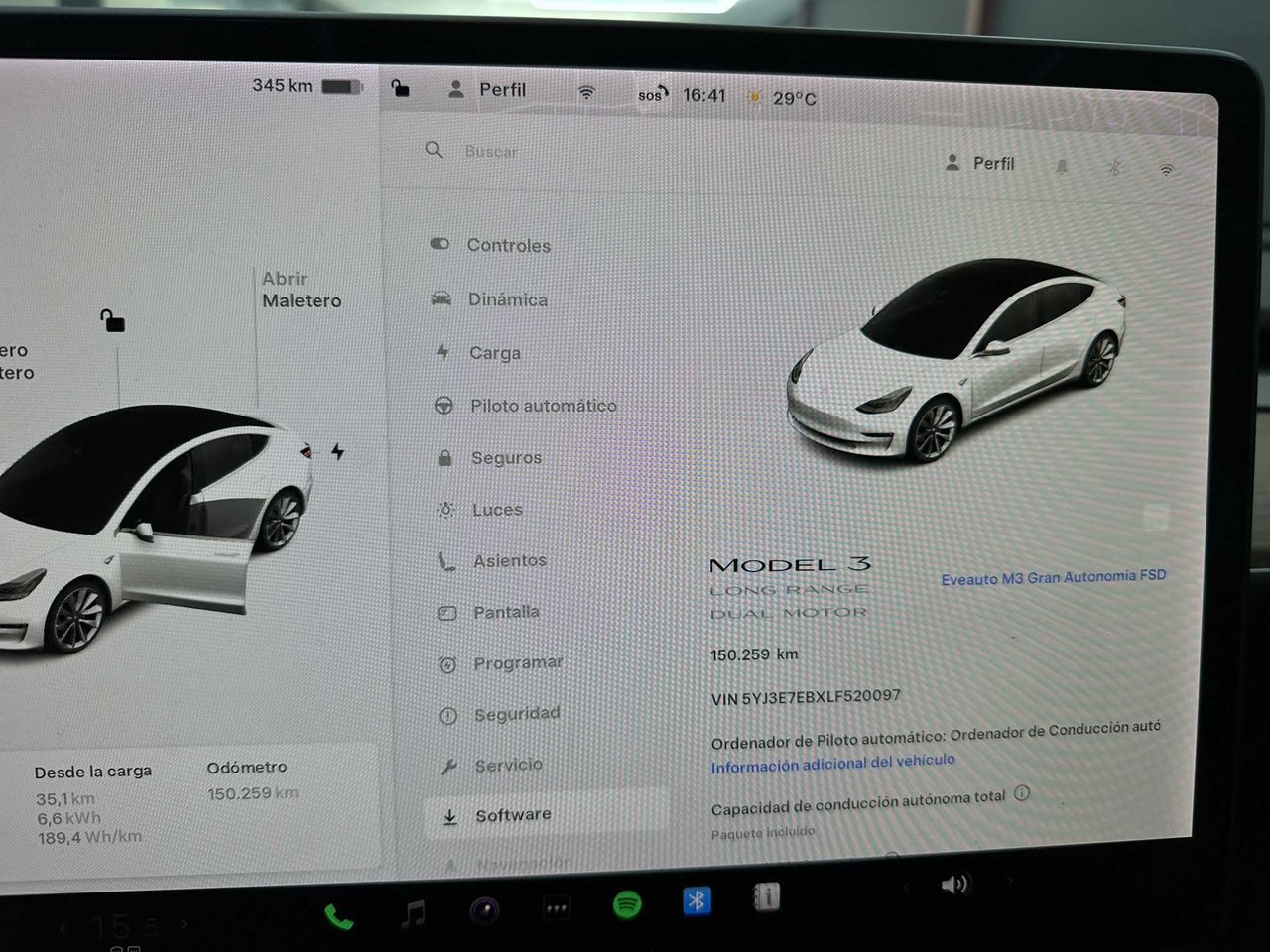
Task: Open Información adicional del vehículo link
Action: 832,763
